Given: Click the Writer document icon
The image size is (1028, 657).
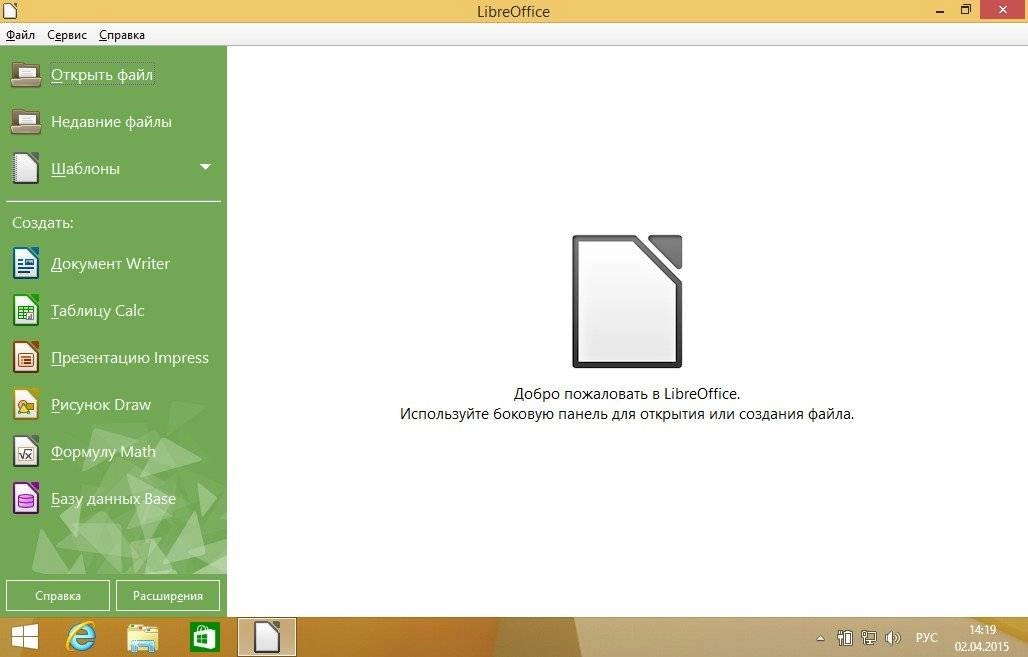Looking at the screenshot, I should click(x=26, y=264).
